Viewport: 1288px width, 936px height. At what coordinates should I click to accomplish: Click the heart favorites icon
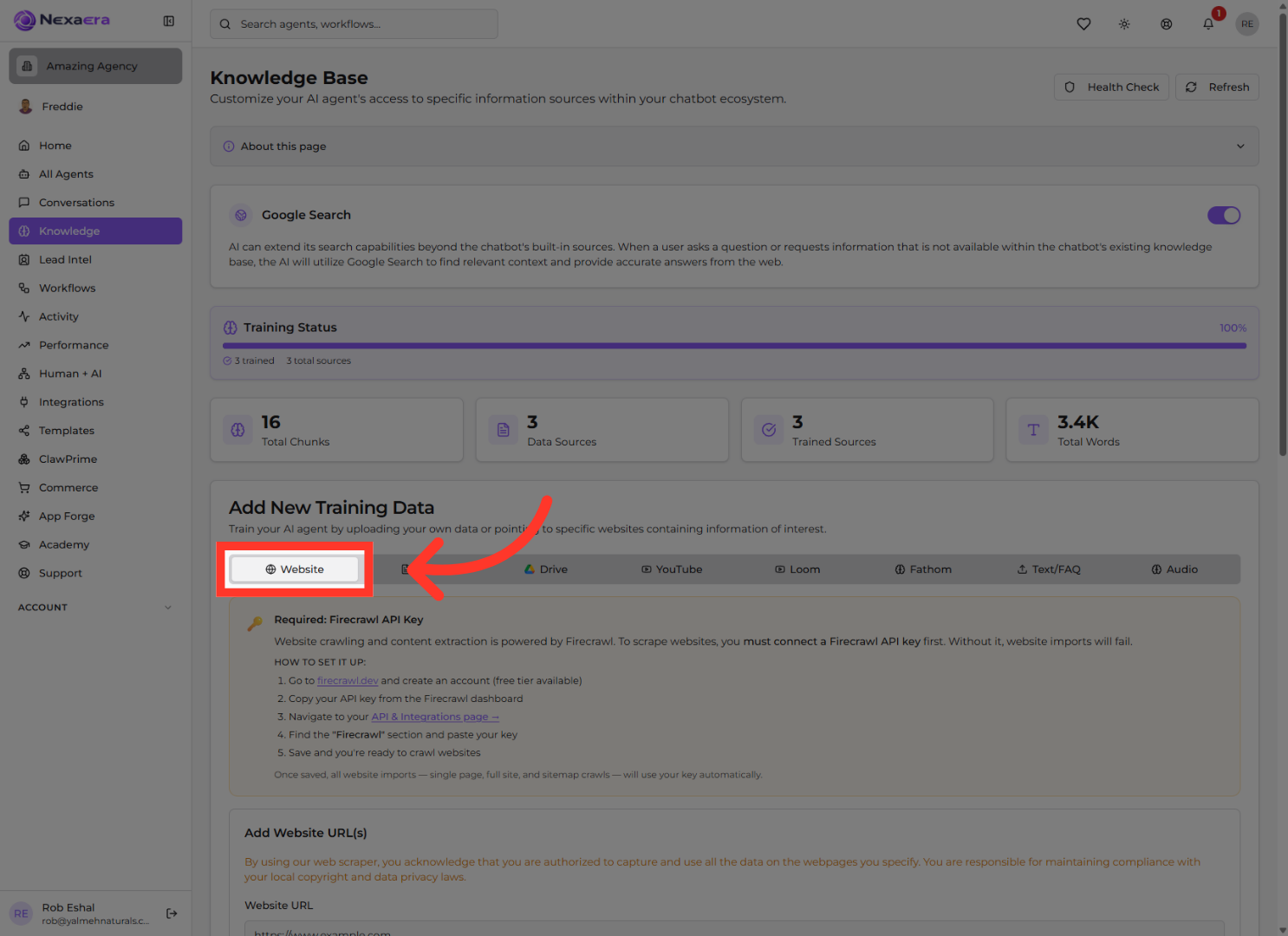(1083, 24)
